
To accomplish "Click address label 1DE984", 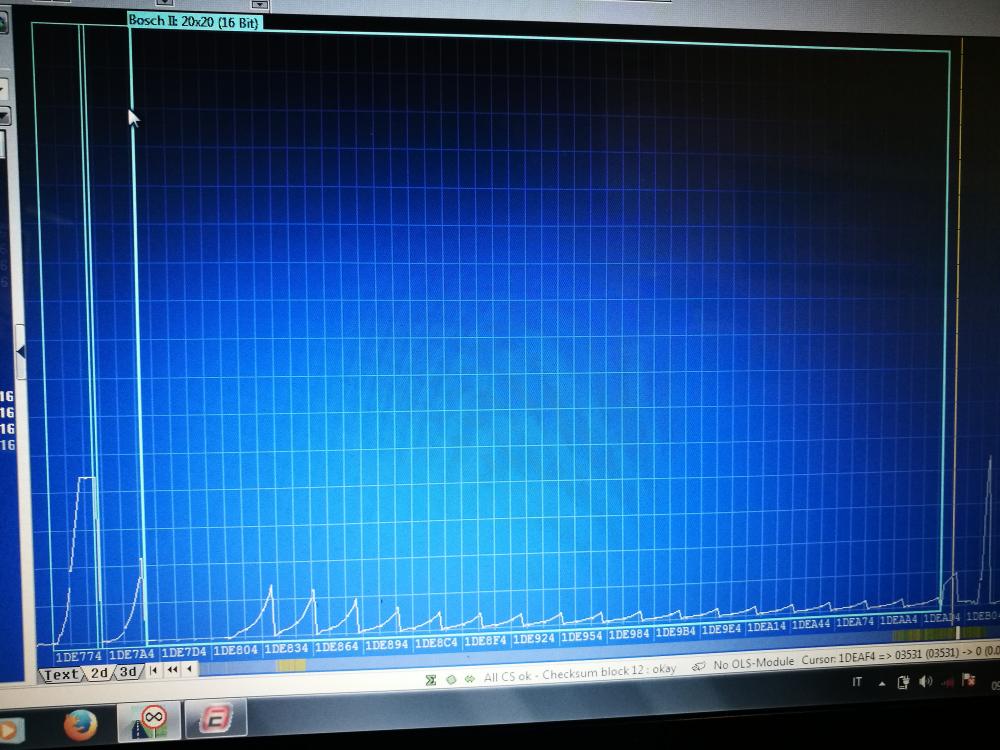I will click(629, 634).
